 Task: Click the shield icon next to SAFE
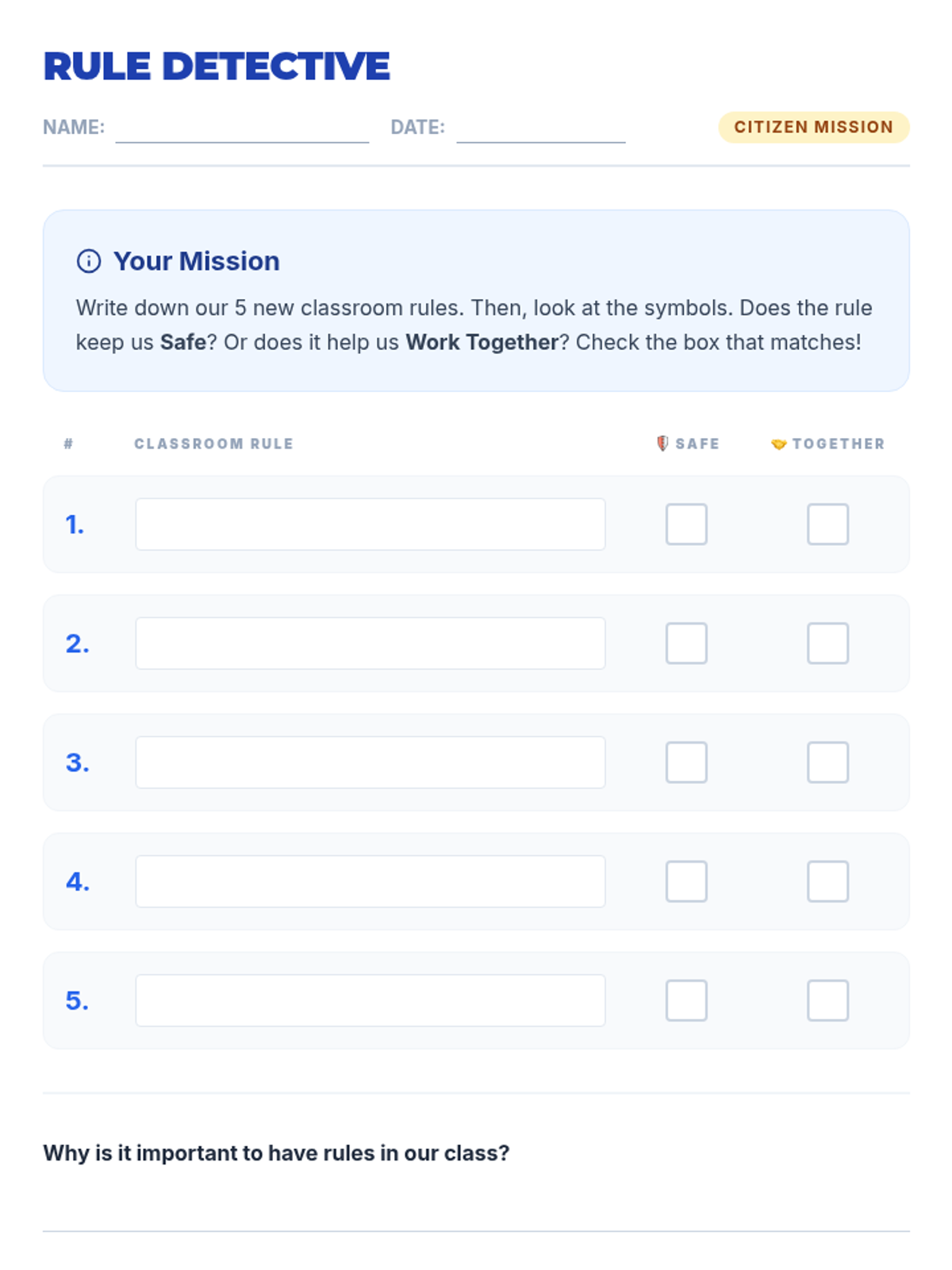coord(662,443)
